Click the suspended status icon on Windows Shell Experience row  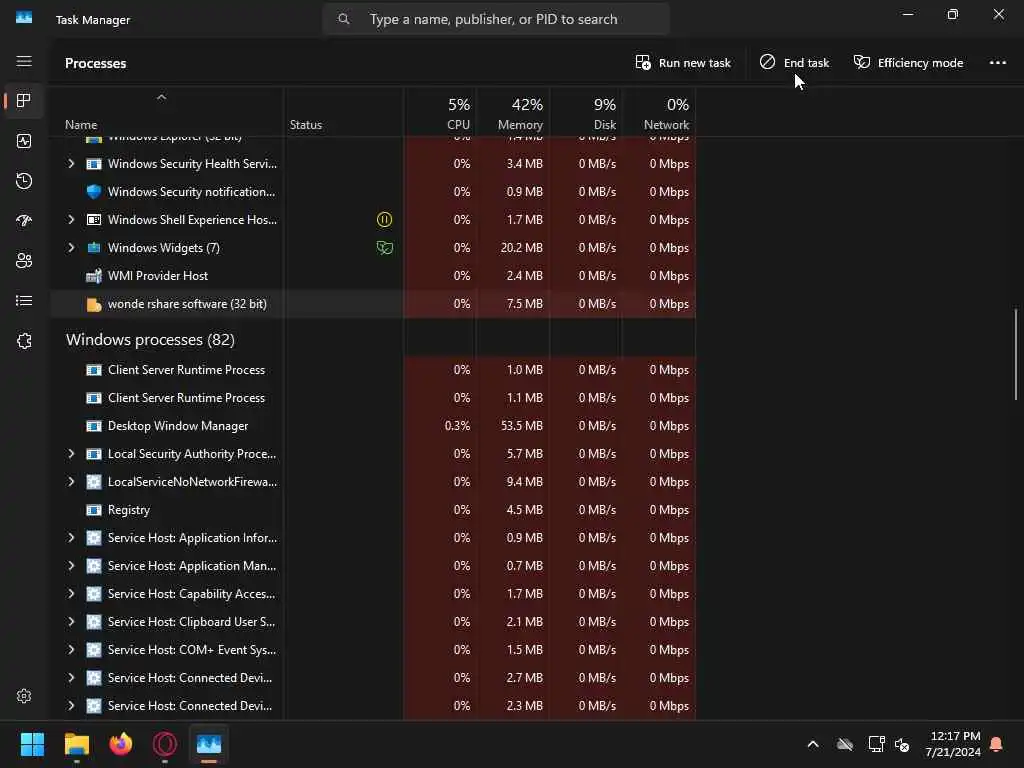385,219
